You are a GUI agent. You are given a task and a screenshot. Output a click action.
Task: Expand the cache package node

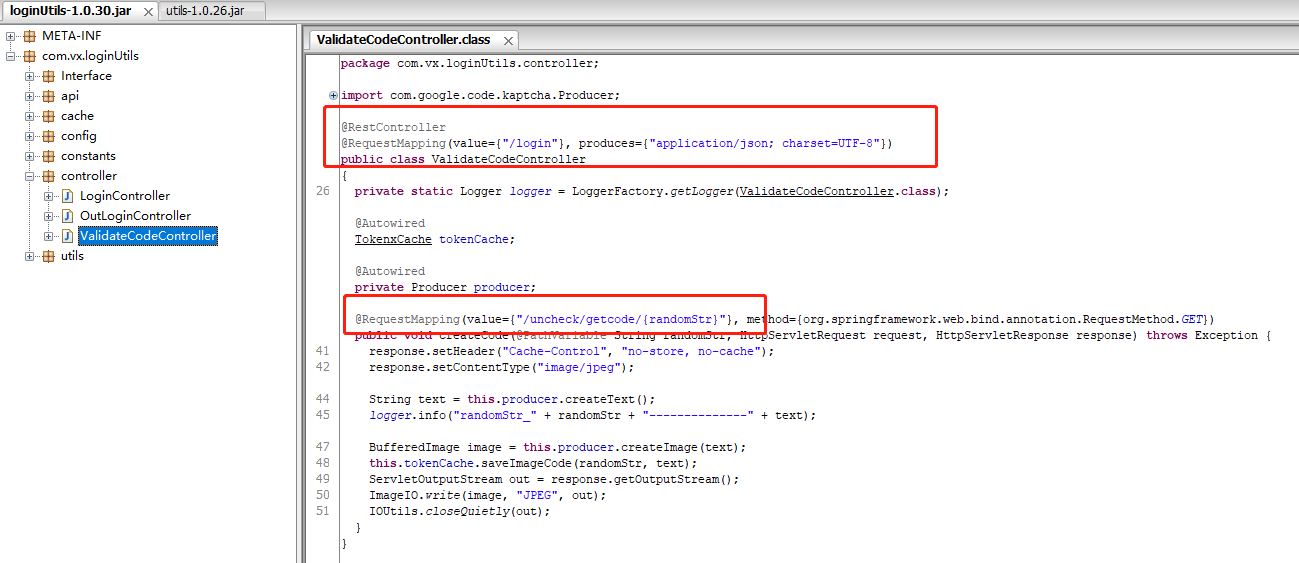pos(30,116)
